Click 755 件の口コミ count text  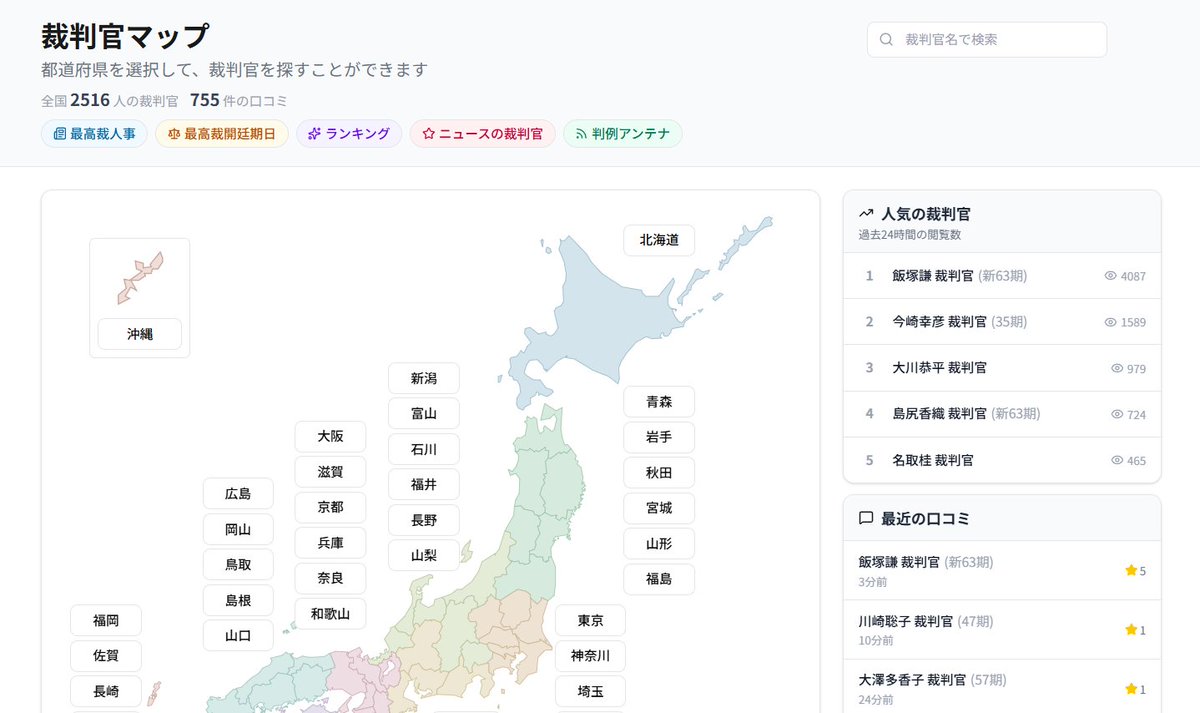click(239, 100)
